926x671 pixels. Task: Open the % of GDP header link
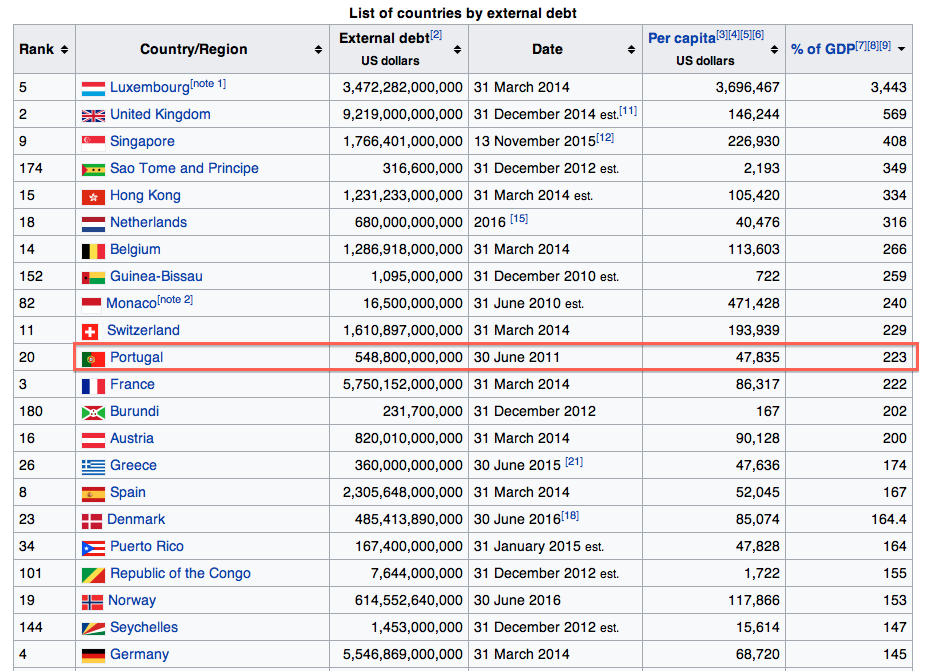820,49
